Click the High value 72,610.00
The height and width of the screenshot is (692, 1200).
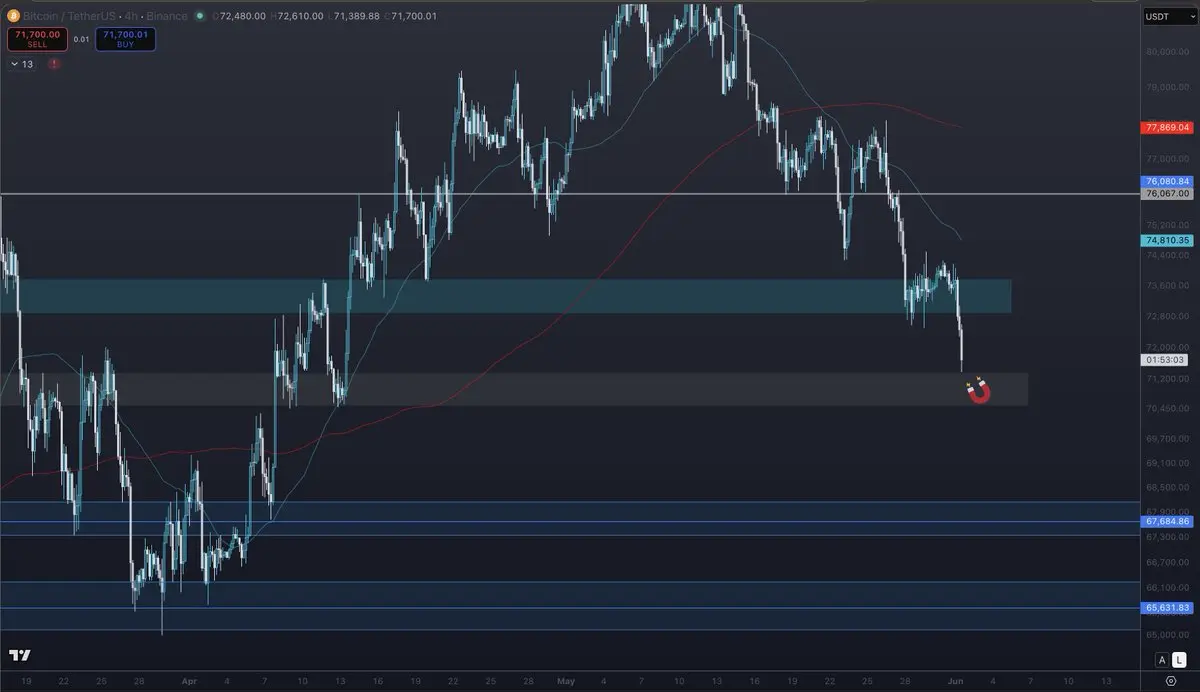point(298,17)
